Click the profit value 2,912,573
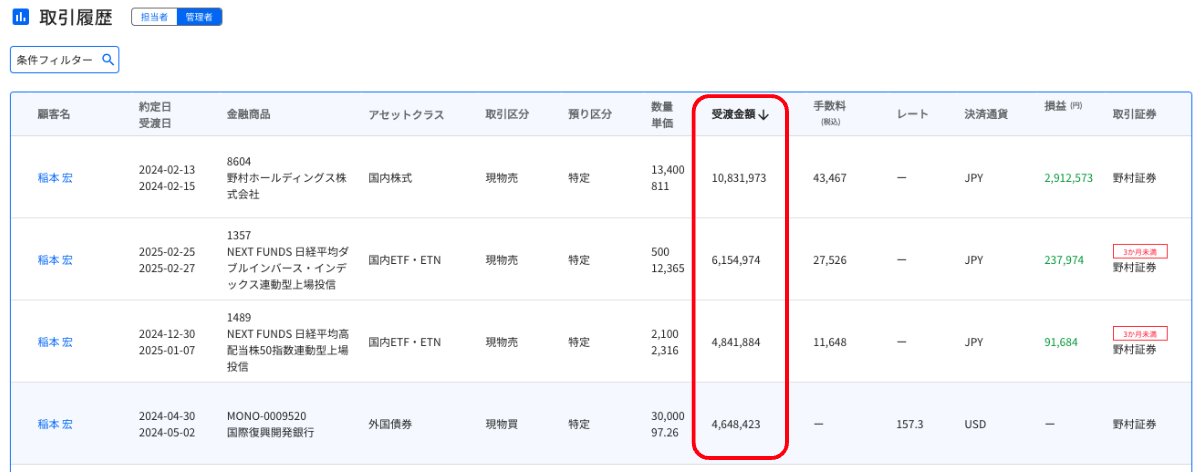Viewport: 1198px width, 475px height. 1068,178
